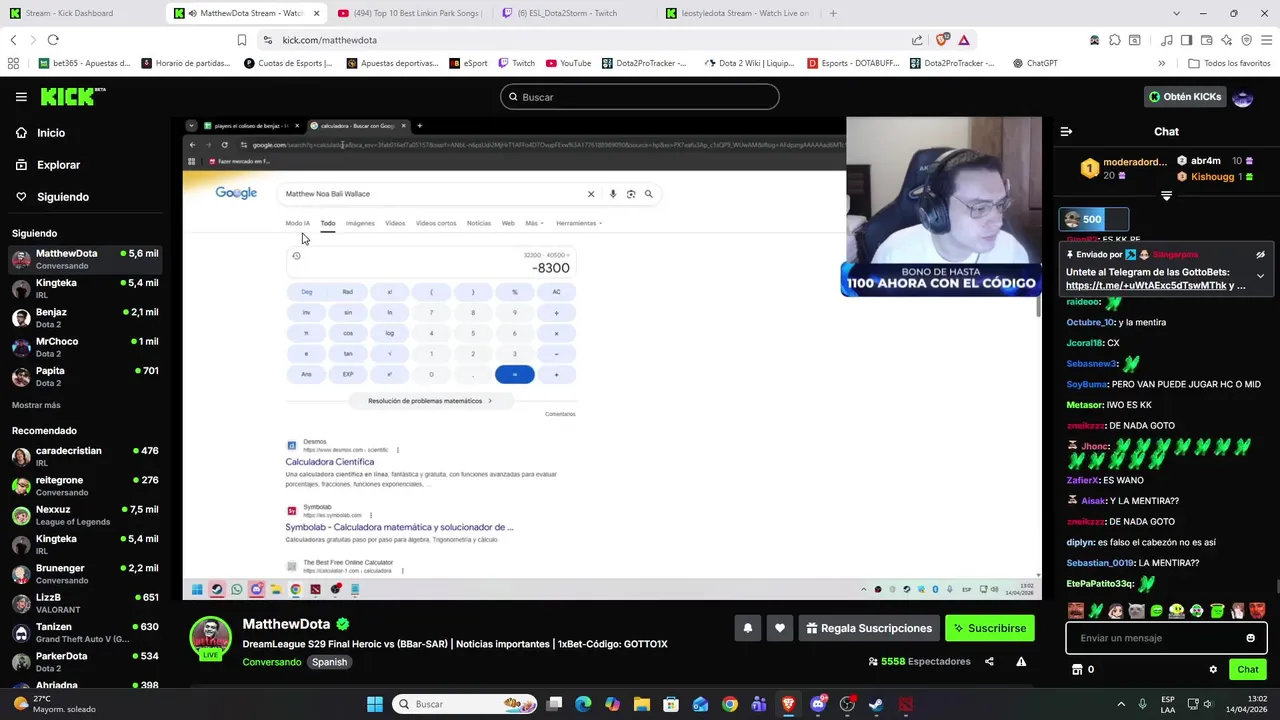Report the stream with warning icon
The width and height of the screenshot is (1280, 720).
[1021, 661]
